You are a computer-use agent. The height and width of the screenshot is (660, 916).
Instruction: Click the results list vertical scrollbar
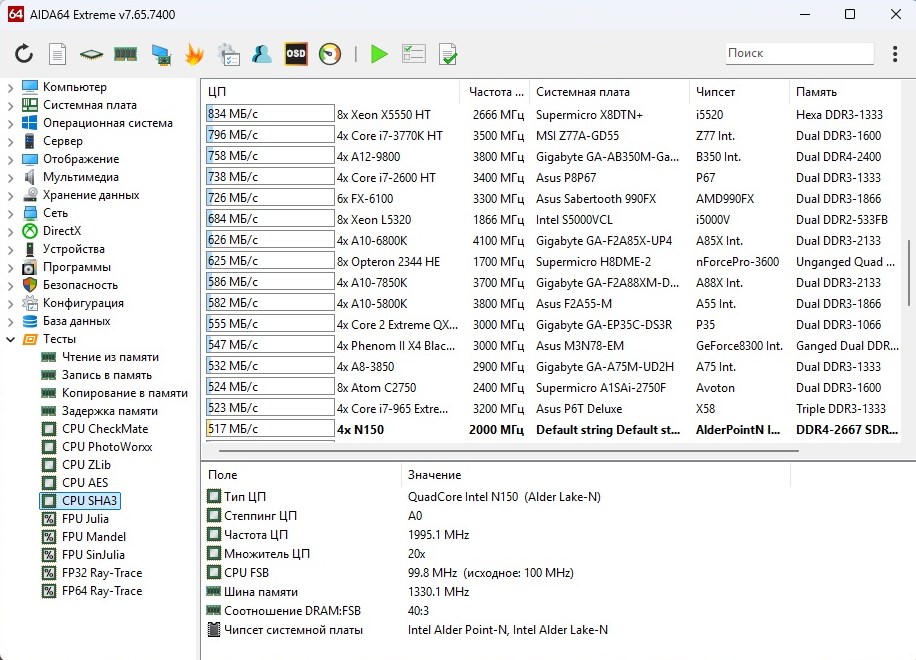[909, 270]
